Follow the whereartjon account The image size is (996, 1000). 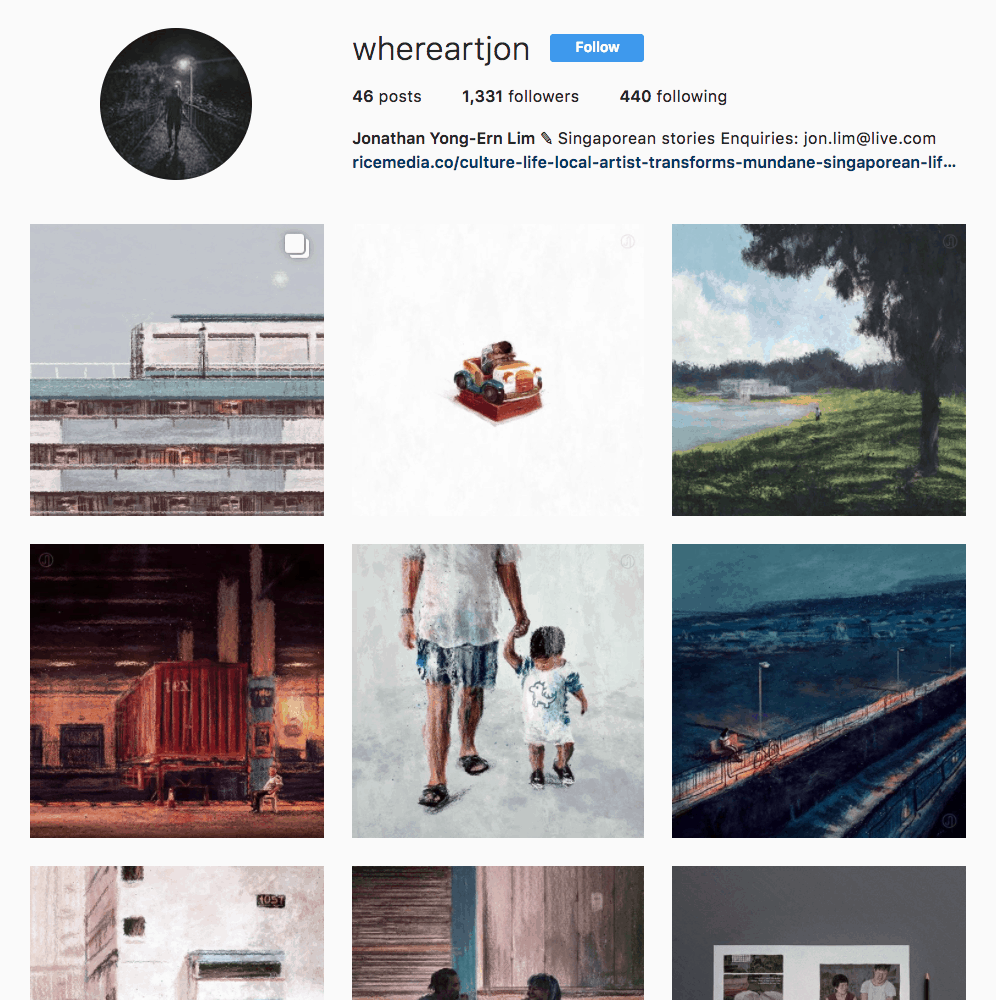[597, 48]
